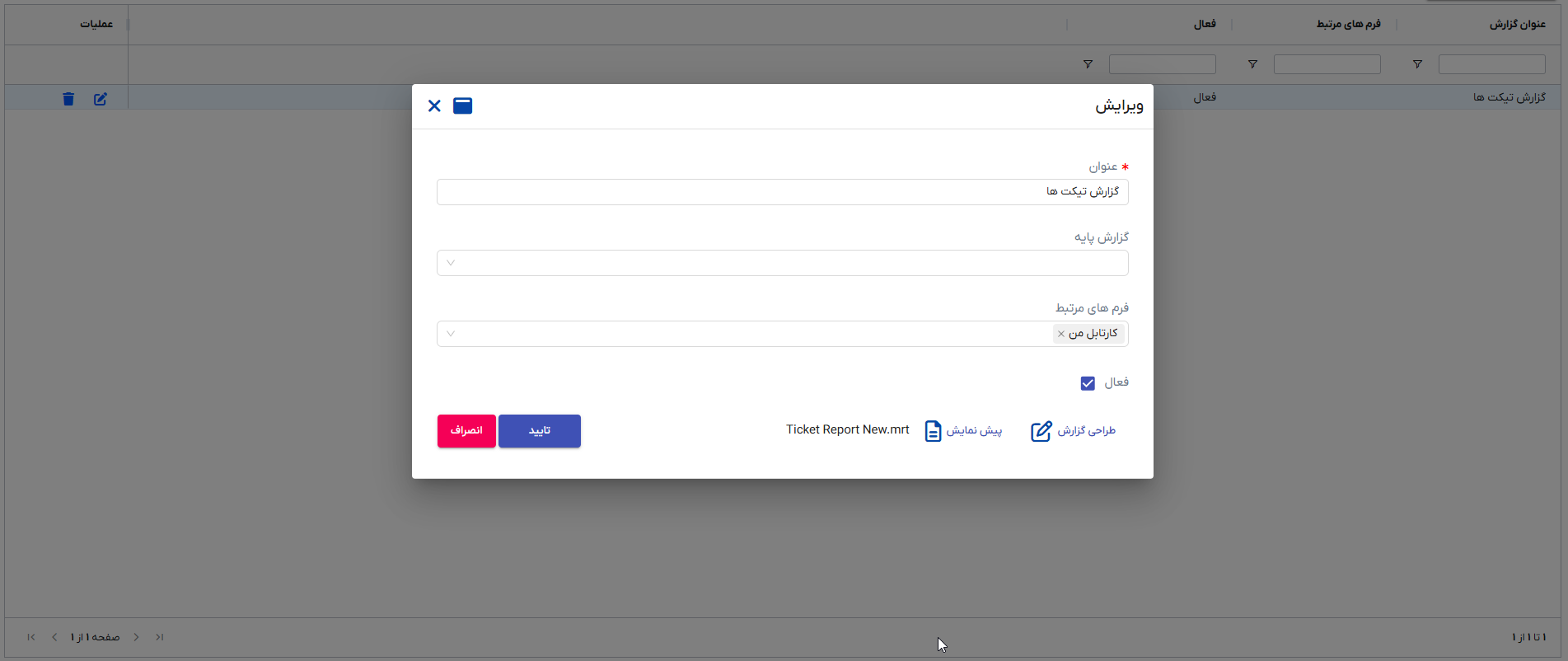
Task: Click filter icon for عنوان گزارش column
Action: [1417, 64]
